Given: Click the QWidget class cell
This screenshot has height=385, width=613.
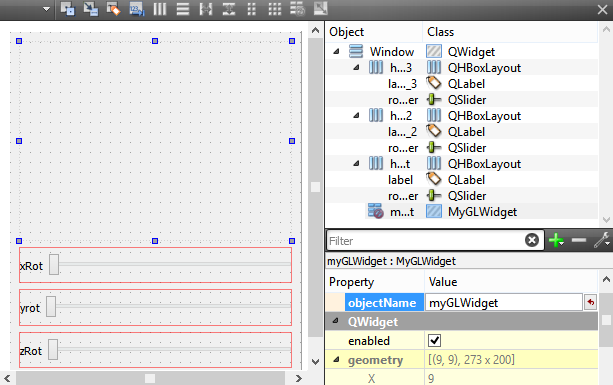Looking at the screenshot, I should pyautogui.click(x=471, y=52).
